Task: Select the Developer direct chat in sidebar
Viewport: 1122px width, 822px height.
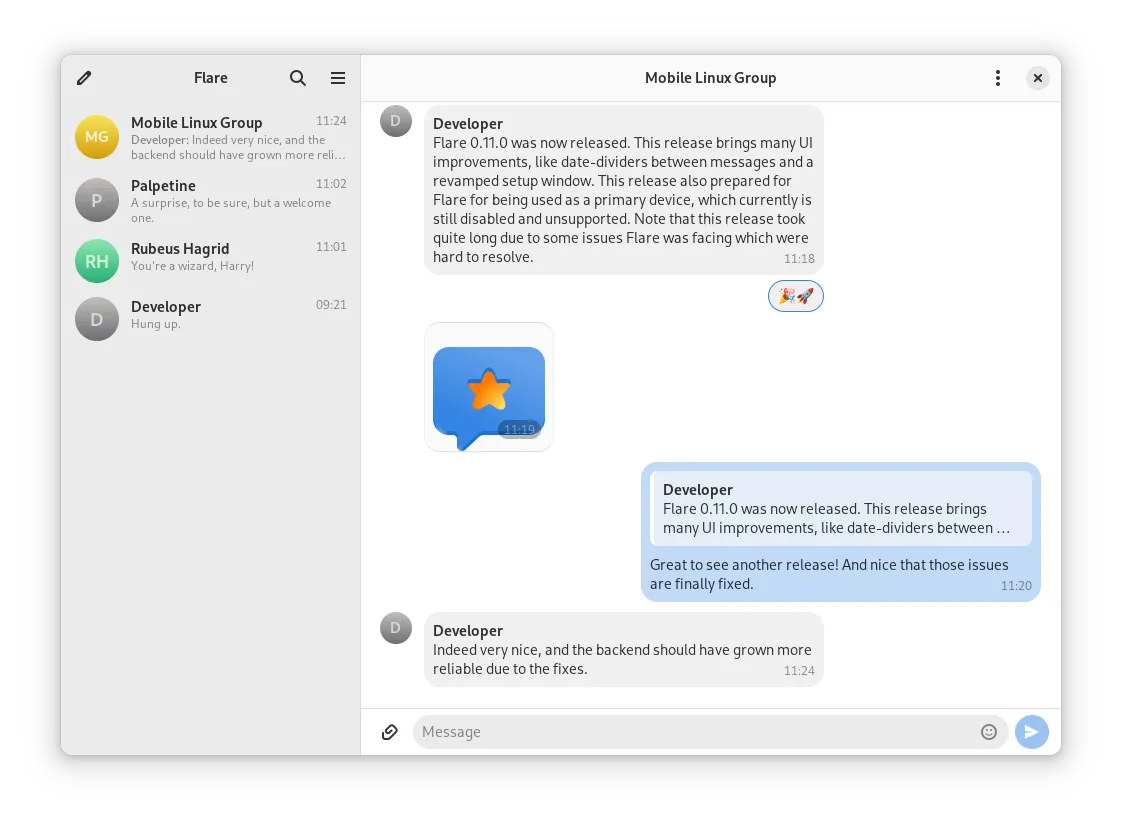Action: (210, 315)
